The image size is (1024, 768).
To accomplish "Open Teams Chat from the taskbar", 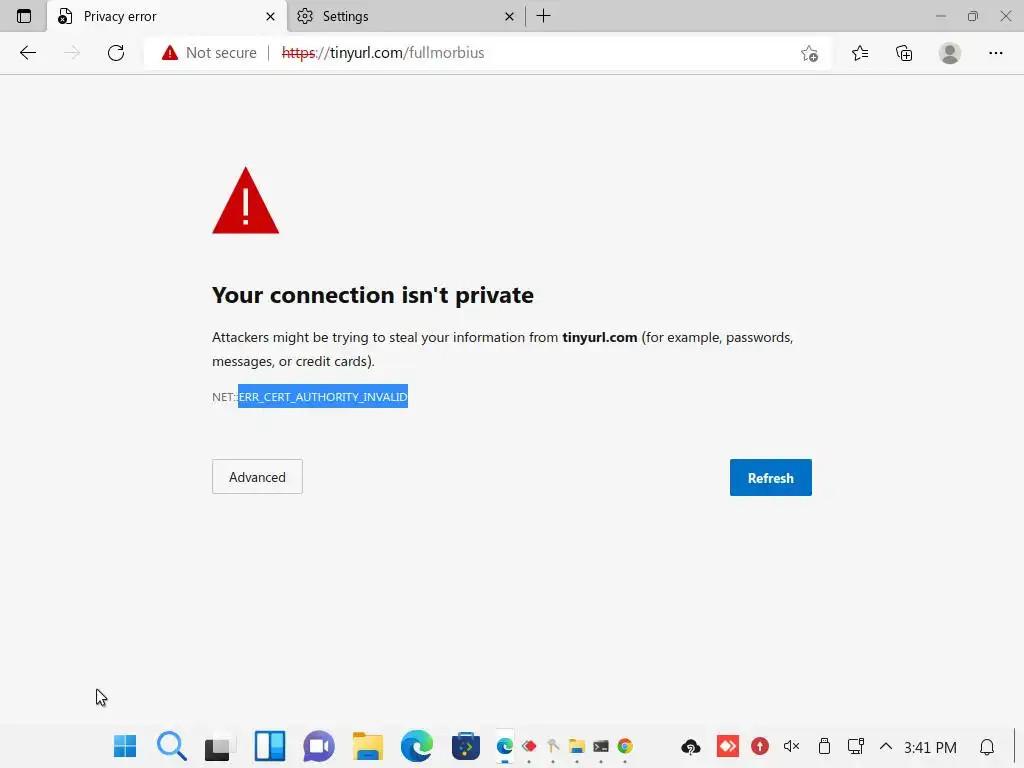I will [319, 746].
